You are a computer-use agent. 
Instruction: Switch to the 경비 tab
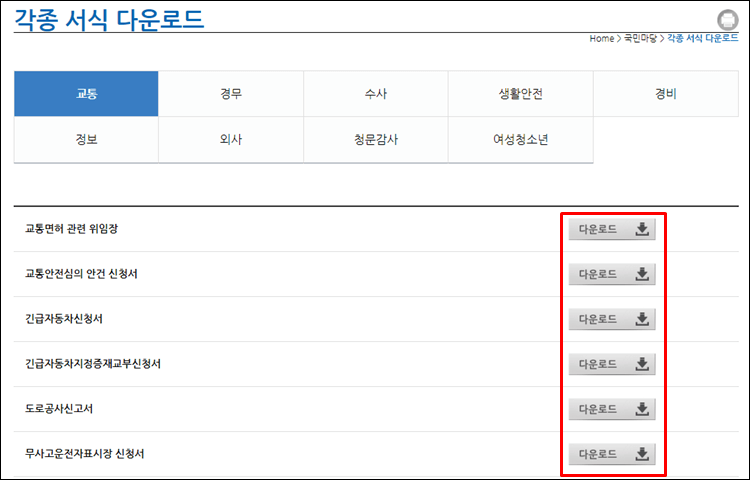[666, 94]
